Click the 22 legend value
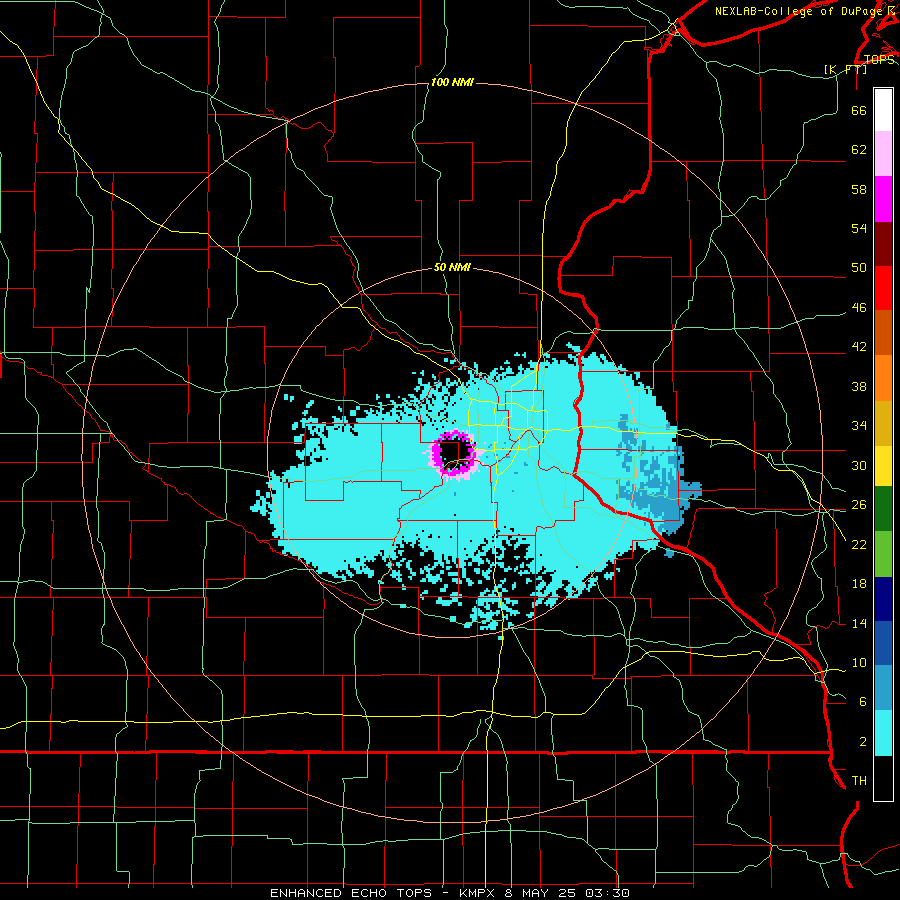This screenshot has width=900, height=900. [x=859, y=544]
